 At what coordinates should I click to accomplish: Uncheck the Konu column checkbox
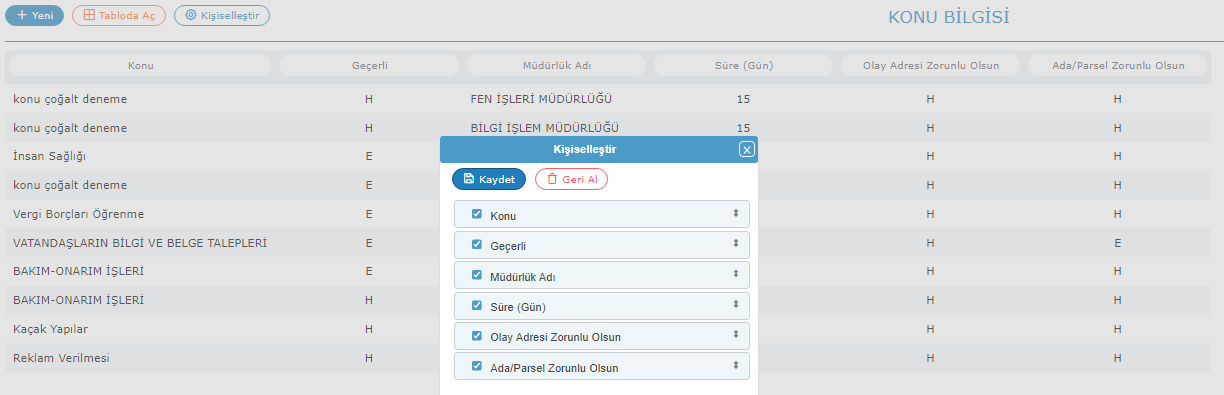(x=477, y=214)
